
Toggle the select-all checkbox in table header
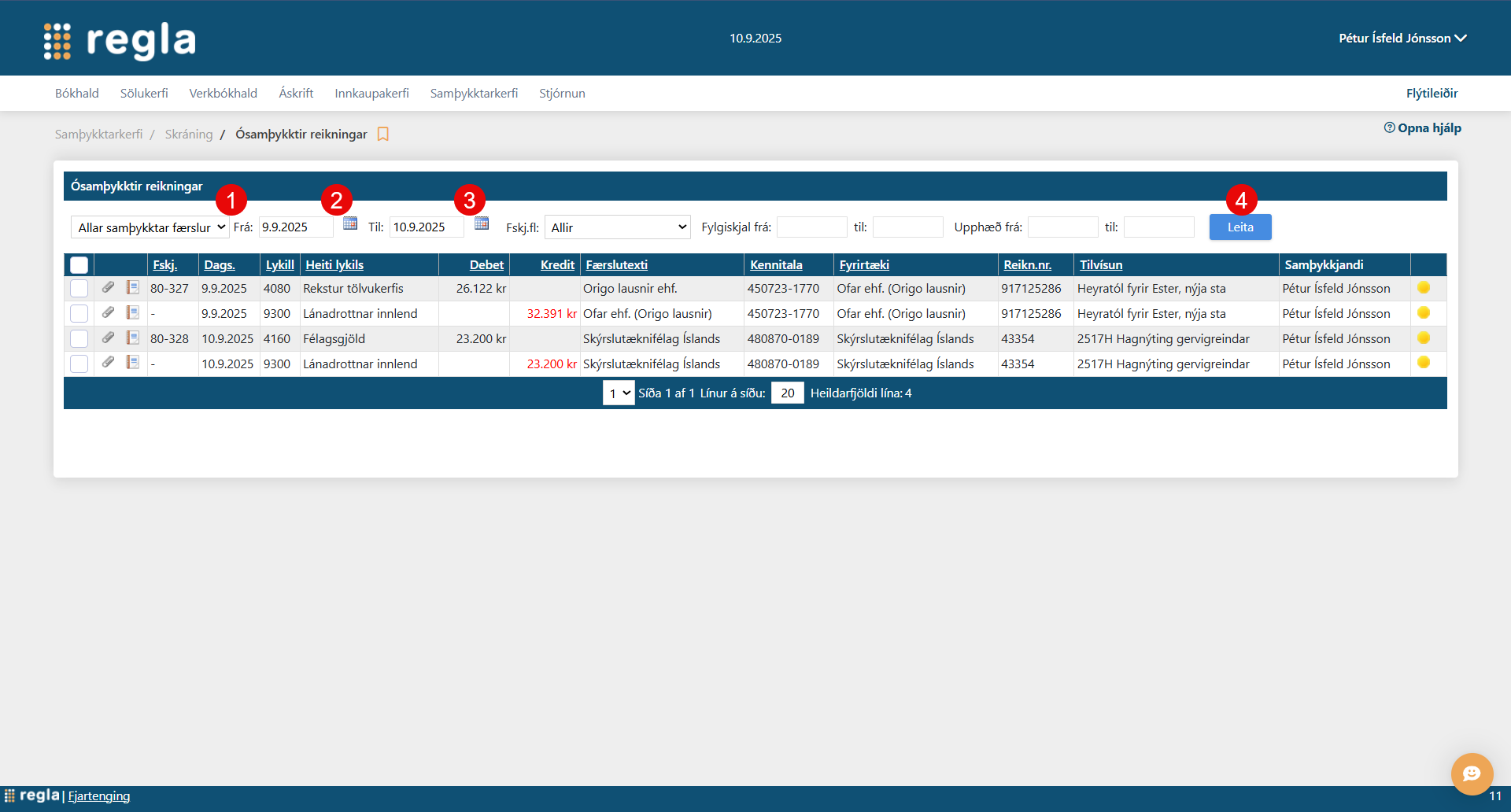(79, 265)
